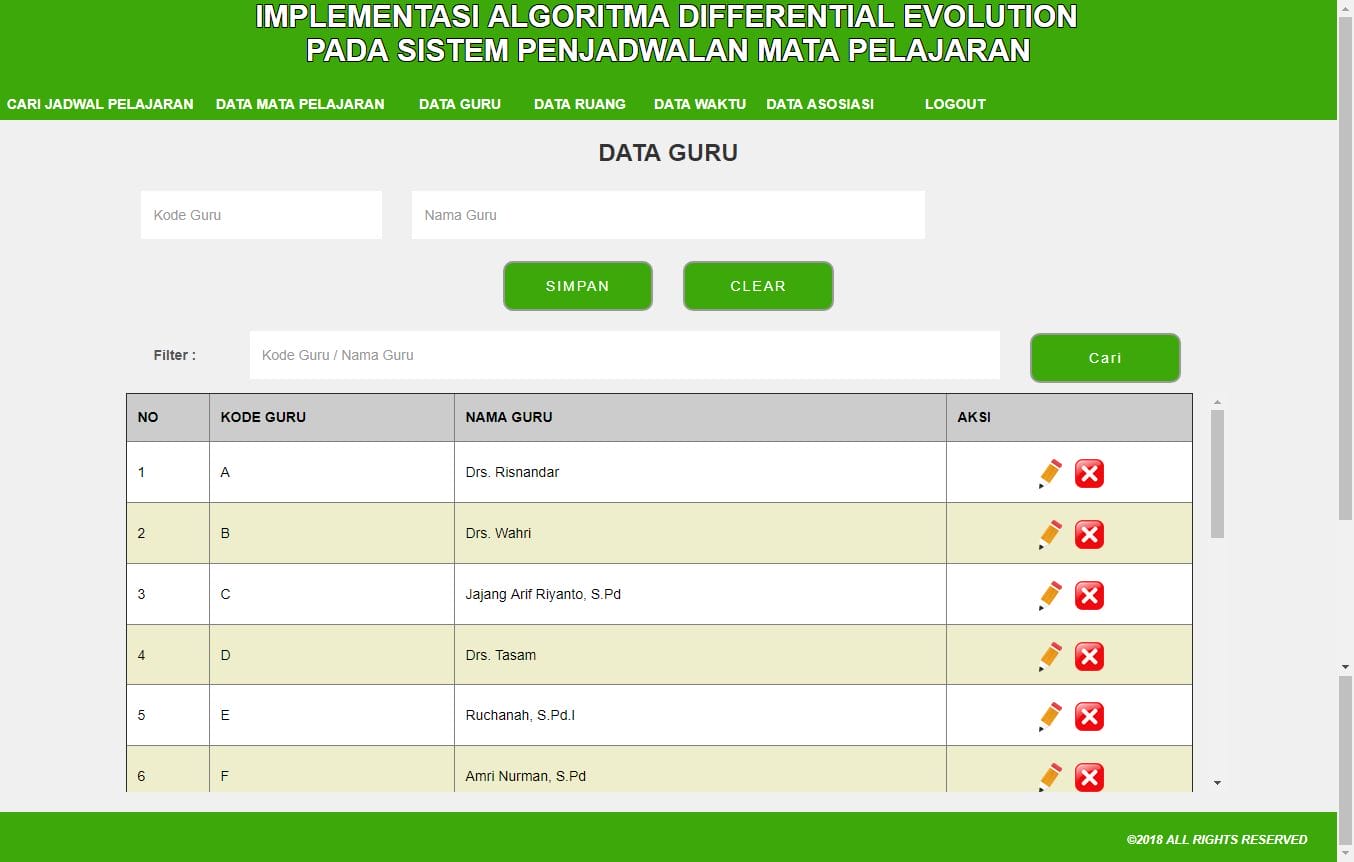Select the Logout menu item
This screenshot has width=1354, height=862.
tap(955, 104)
